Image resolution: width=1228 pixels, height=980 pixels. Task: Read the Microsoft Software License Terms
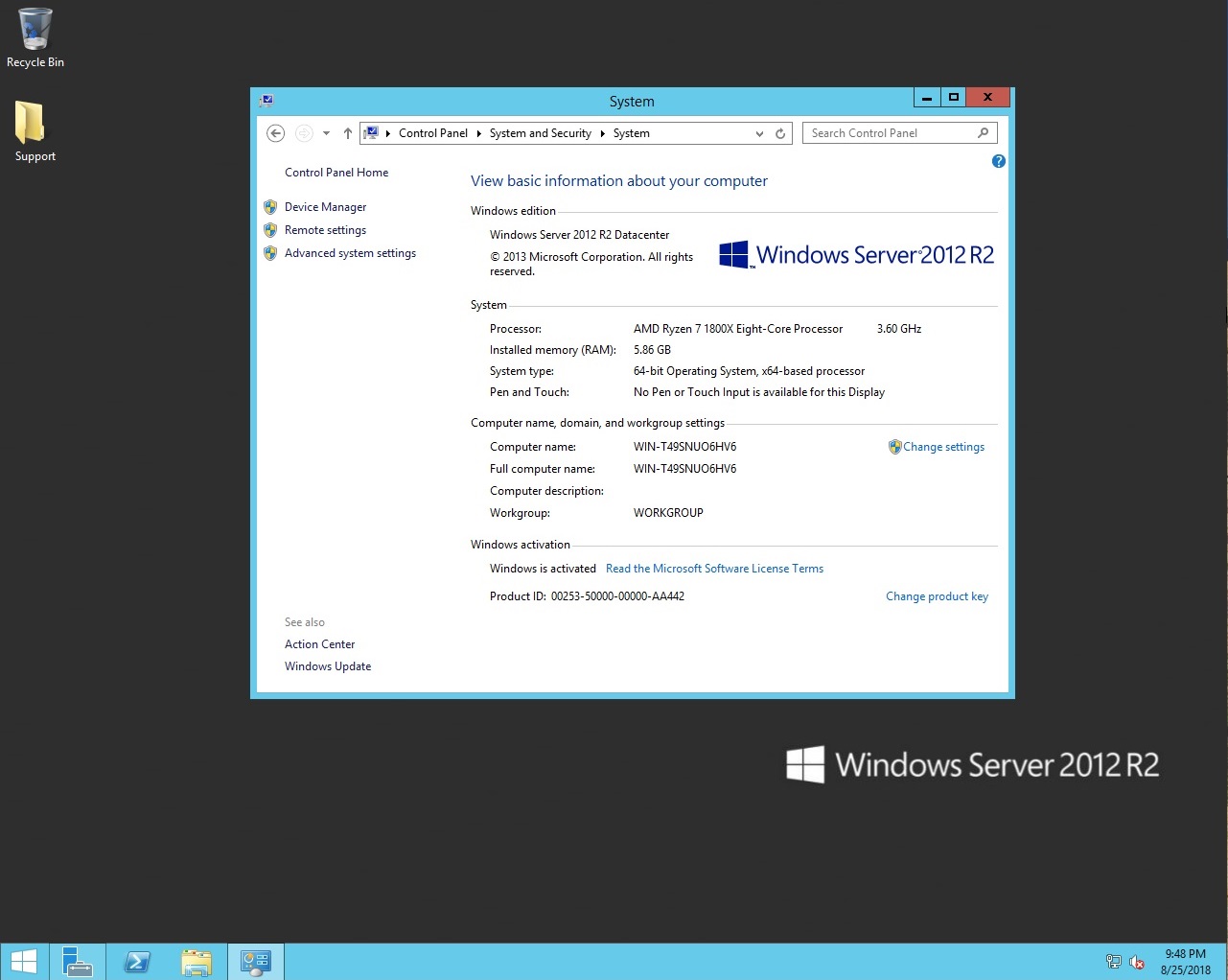[x=714, y=569]
